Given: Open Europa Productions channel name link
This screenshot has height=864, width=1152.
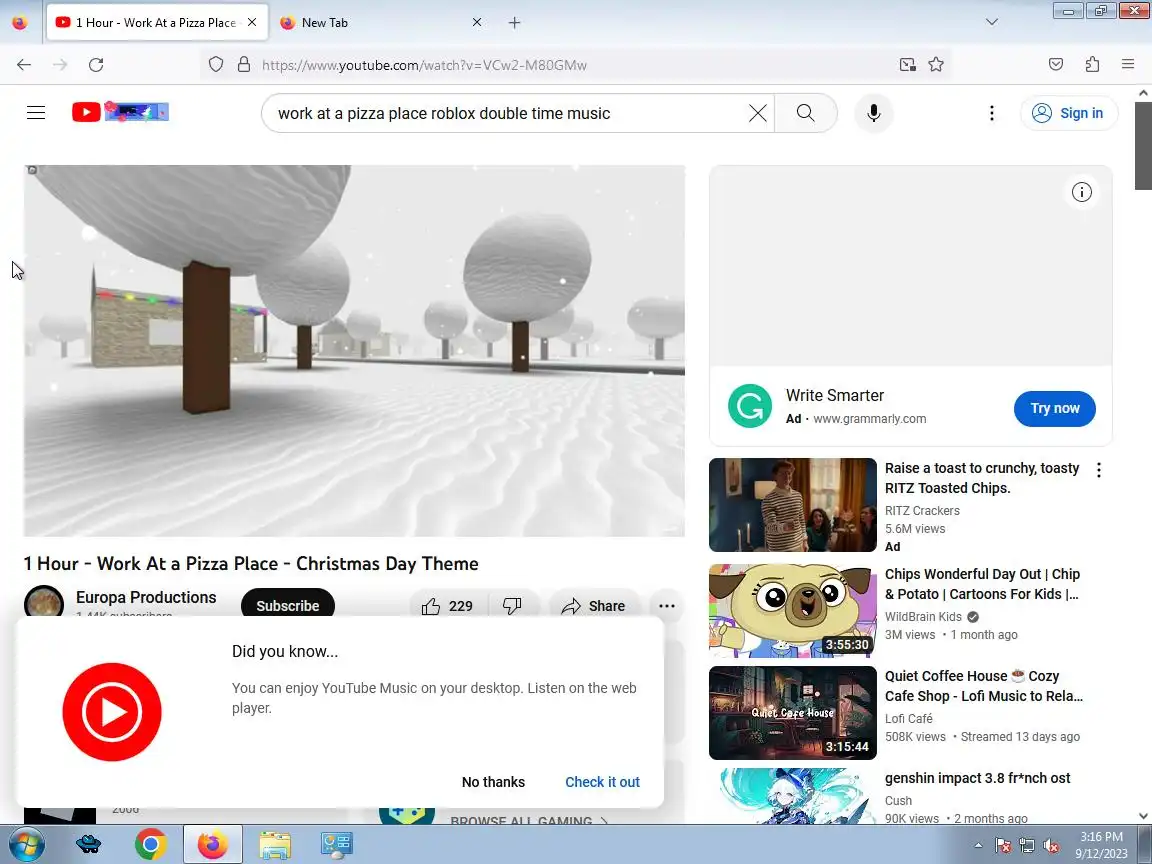Looking at the screenshot, I should [146, 597].
